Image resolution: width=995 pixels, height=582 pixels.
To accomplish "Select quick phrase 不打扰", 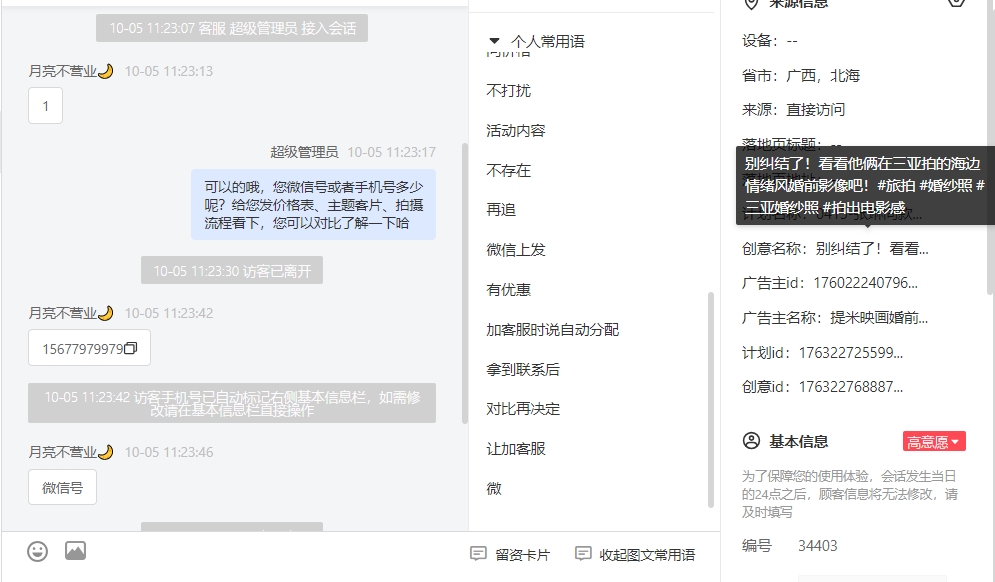I will 508,91.
